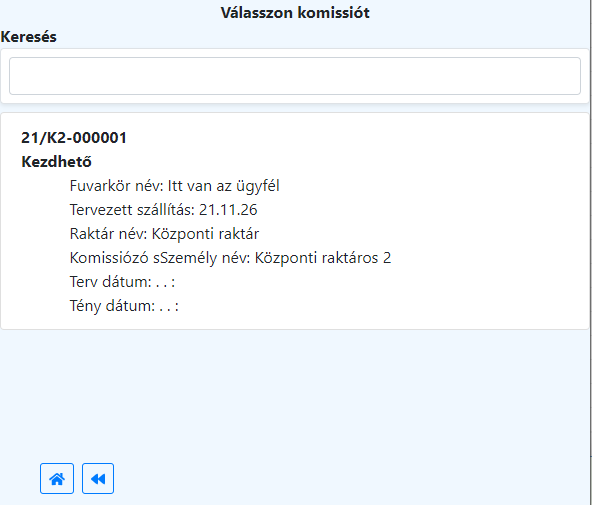Click the 'Válasszon komissiót' heading
The height and width of the screenshot is (505, 592).
295,13
